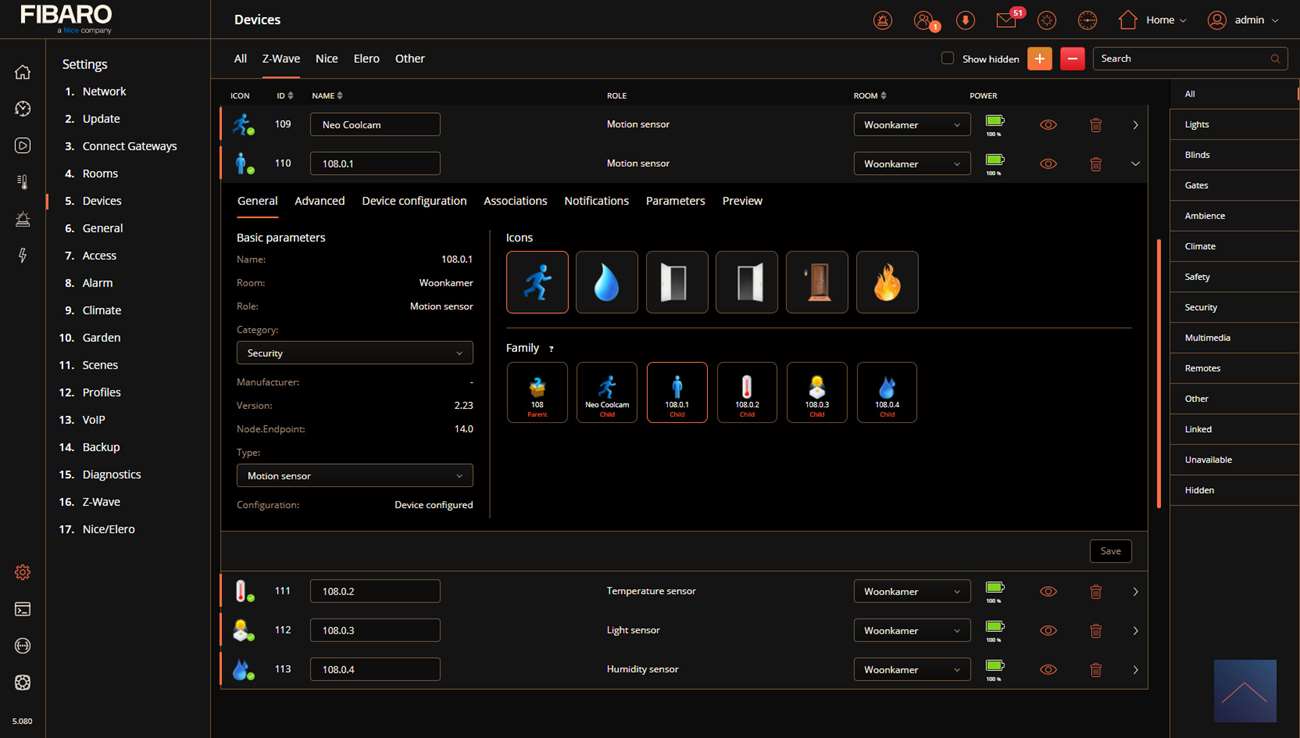Viewport: 1300px width, 738px height.
Task: Click the orange plus add device button
Action: click(x=1039, y=59)
